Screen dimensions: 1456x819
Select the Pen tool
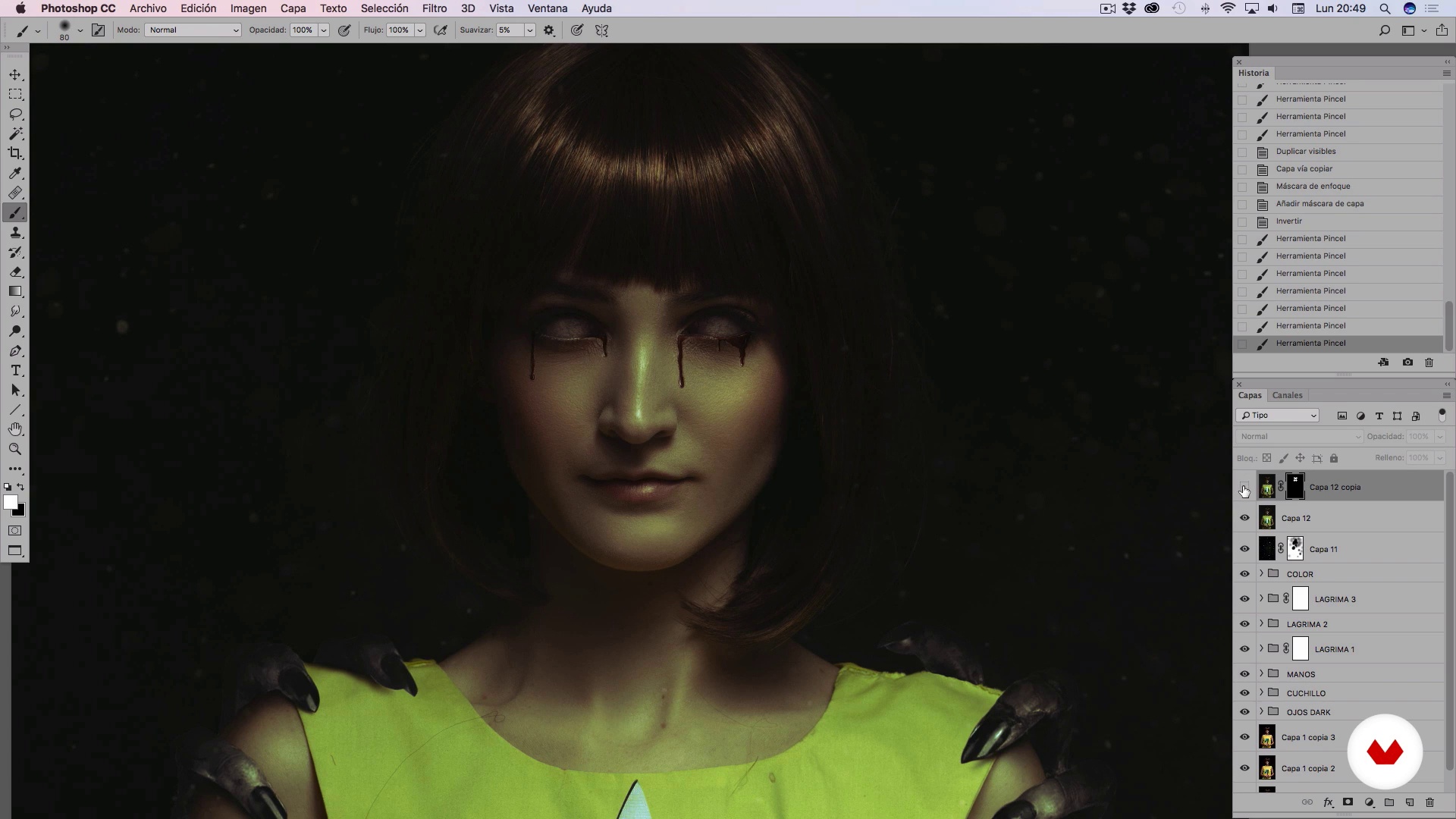click(15, 351)
